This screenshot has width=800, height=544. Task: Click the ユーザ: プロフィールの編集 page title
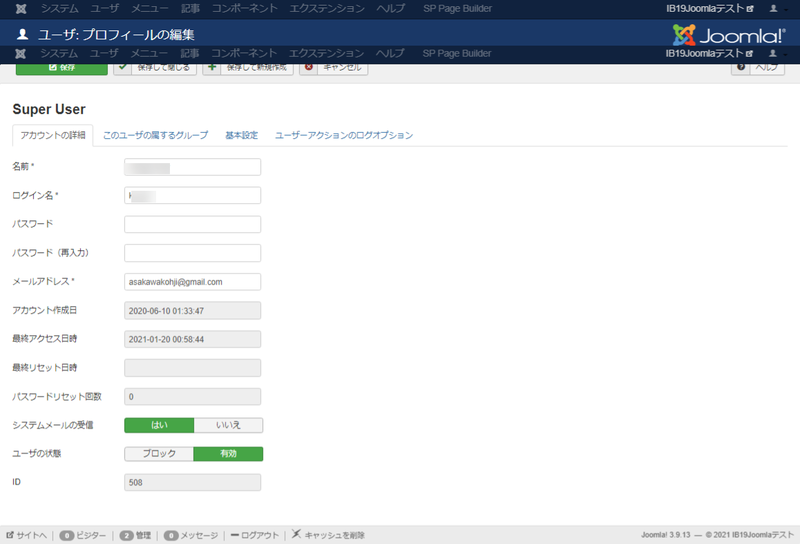tap(116, 35)
